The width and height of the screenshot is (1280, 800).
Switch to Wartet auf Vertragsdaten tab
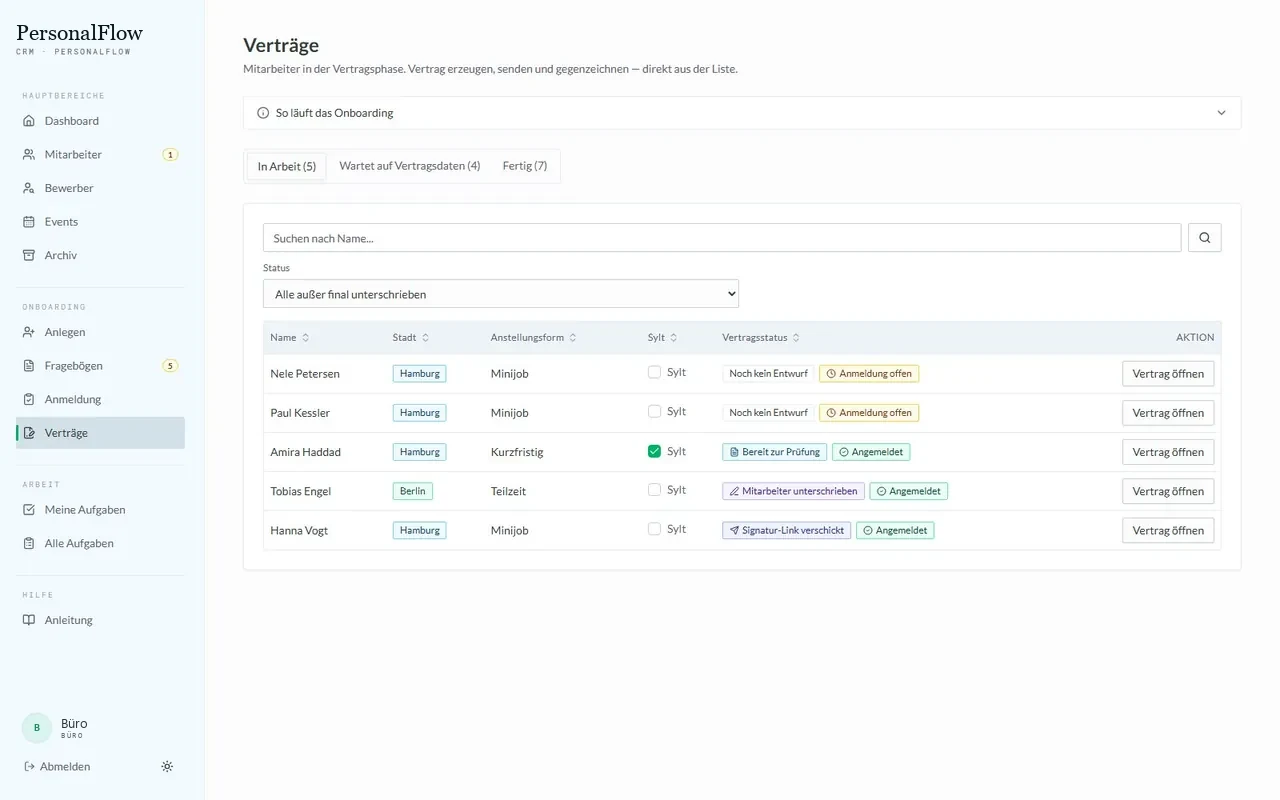pos(410,166)
